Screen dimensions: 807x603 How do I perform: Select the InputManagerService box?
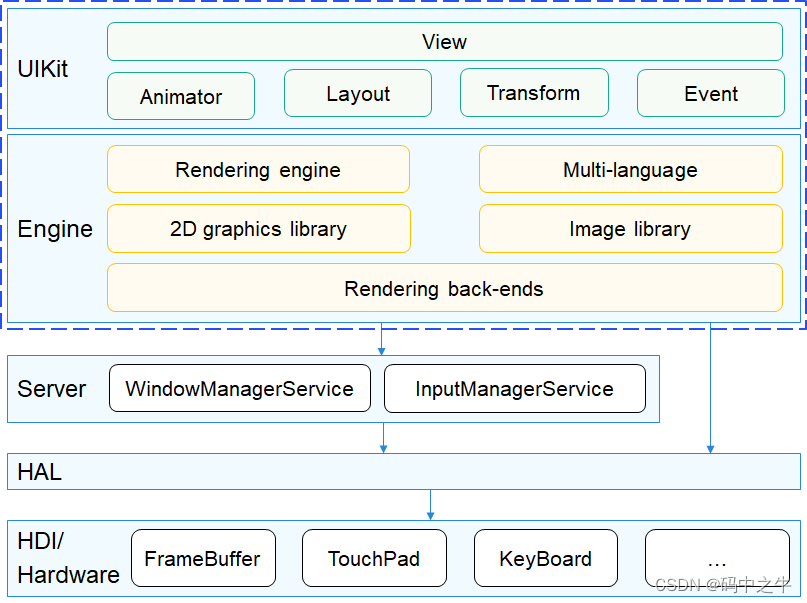click(515, 388)
